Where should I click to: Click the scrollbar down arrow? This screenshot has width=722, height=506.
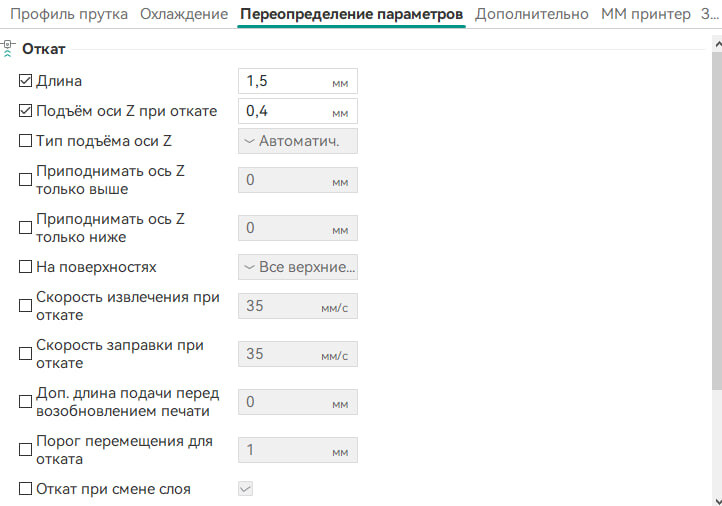717,501
